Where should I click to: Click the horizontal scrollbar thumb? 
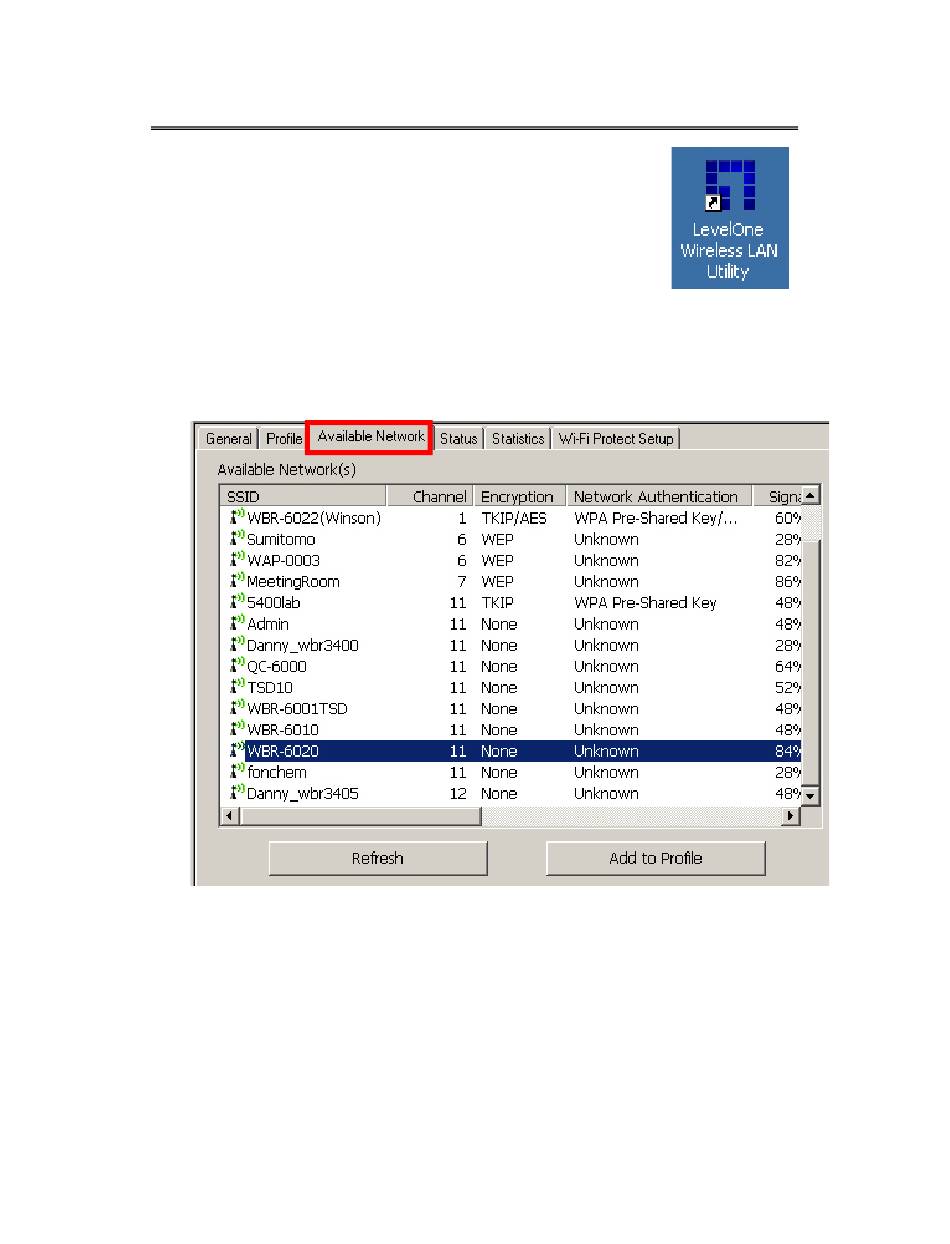[361, 816]
